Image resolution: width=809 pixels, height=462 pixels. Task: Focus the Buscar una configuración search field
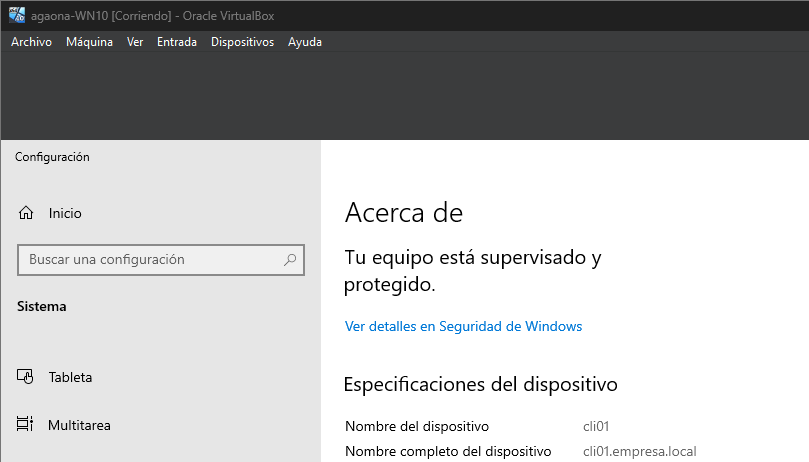(x=150, y=259)
